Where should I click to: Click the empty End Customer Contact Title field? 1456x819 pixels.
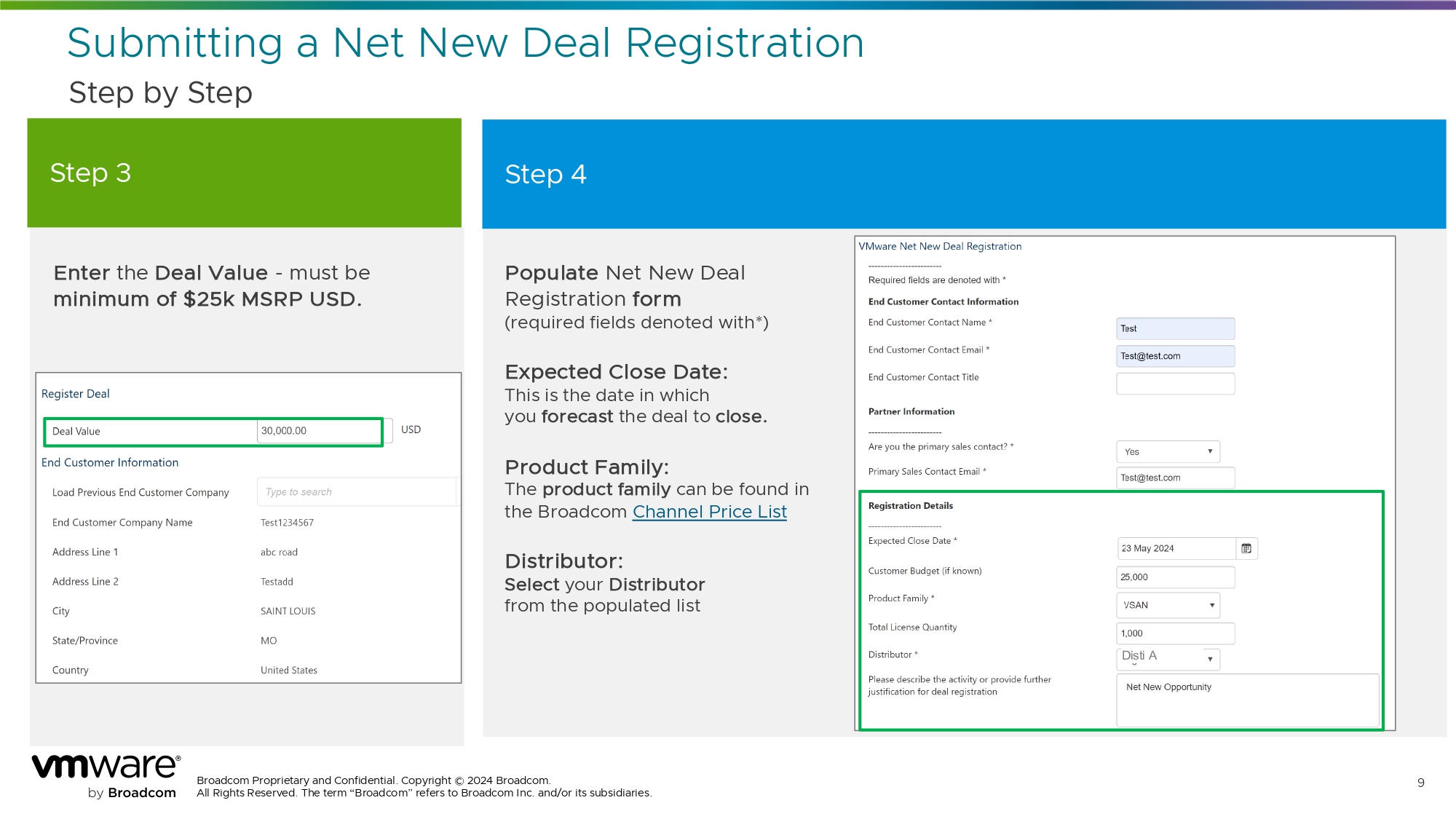click(1175, 384)
